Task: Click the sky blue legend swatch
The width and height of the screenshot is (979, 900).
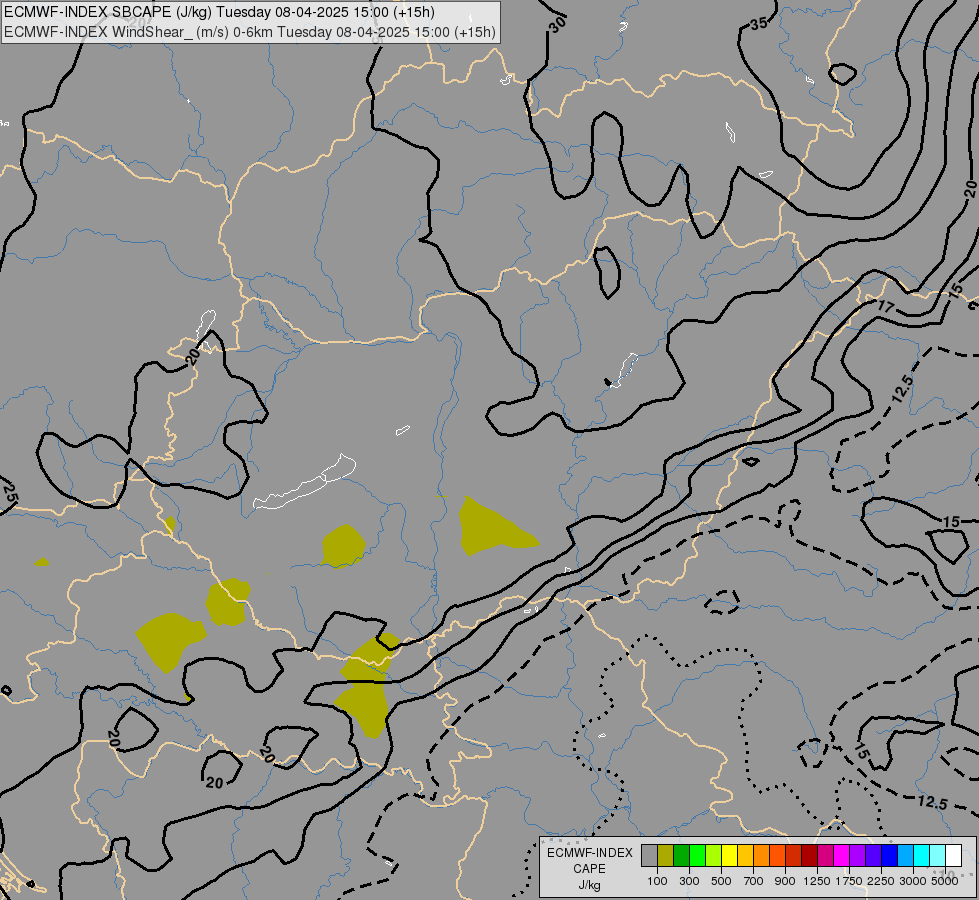Action: click(x=905, y=855)
